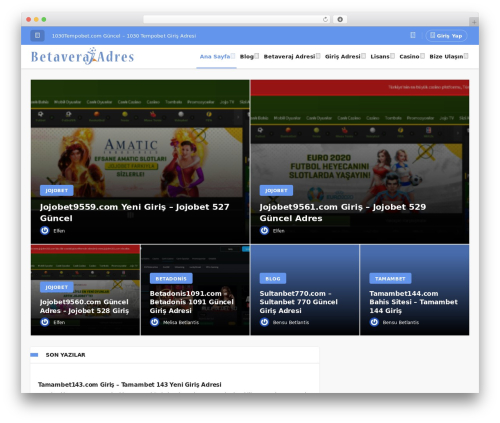Click author avatar under Jojobet9561 post
This screenshot has width=500, height=423.
tap(264, 231)
